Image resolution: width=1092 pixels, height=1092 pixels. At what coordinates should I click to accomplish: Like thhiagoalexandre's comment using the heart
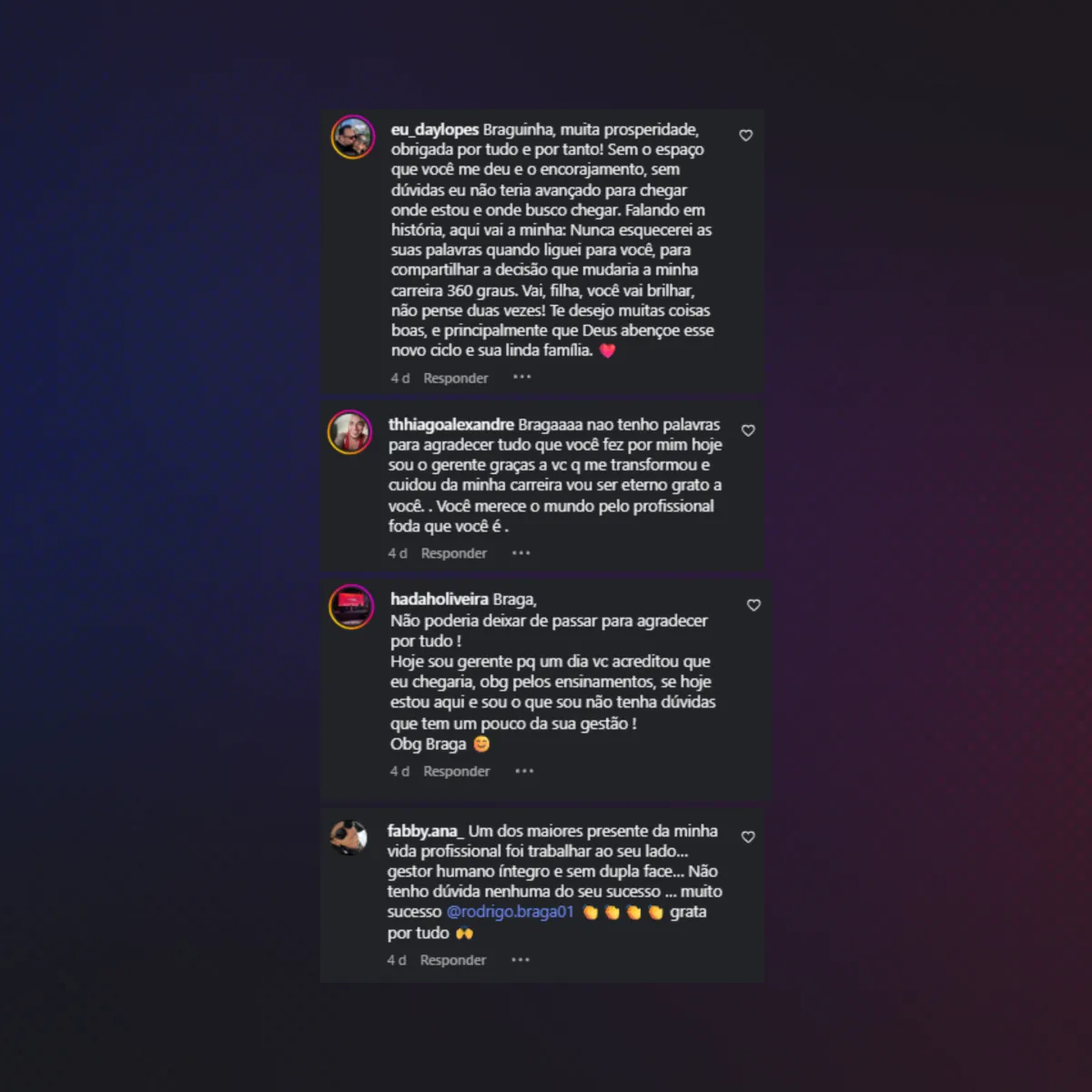(748, 430)
